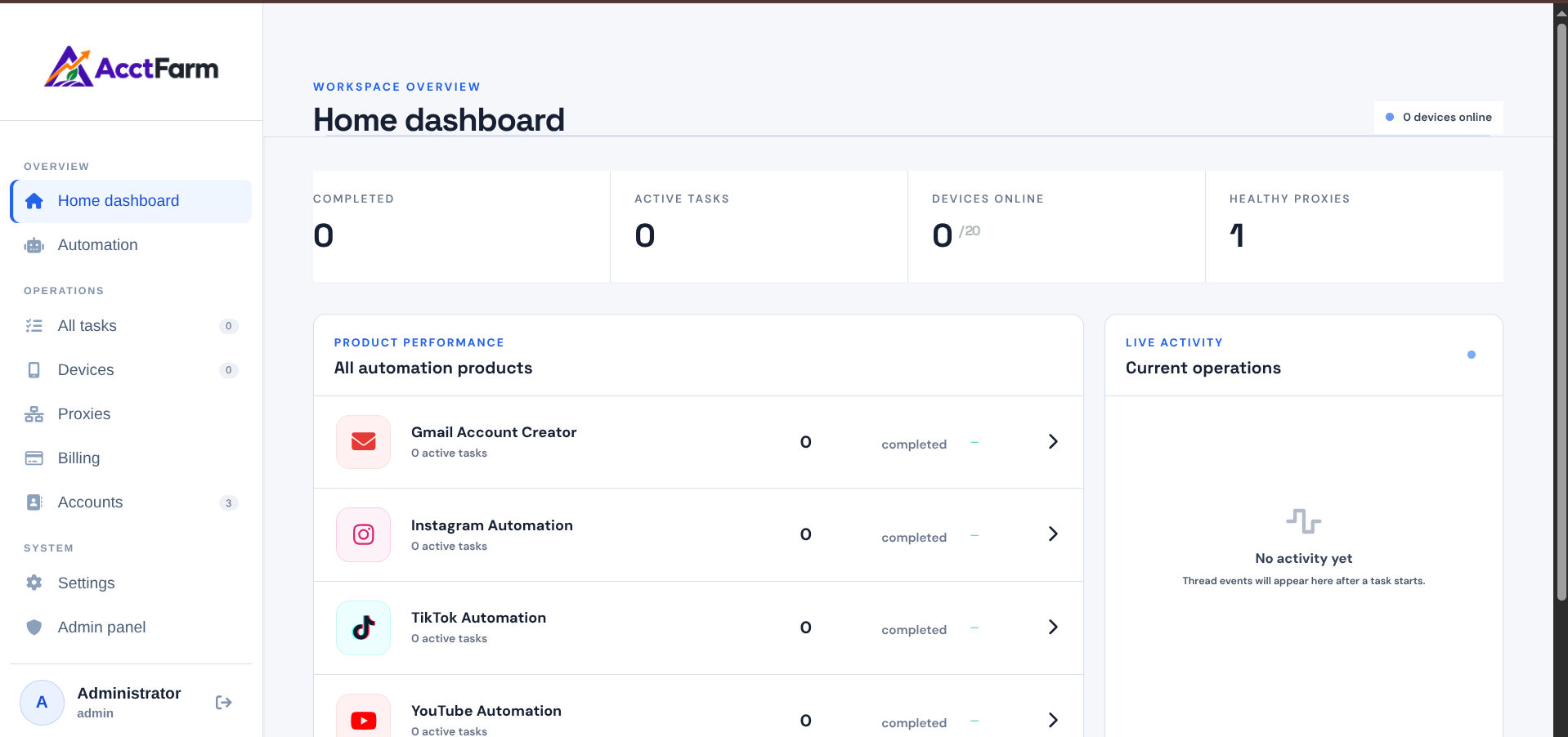Expand the TikTok Automation row chevron
The width and height of the screenshot is (1568, 737).
pyautogui.click(x=1053, y=628)
